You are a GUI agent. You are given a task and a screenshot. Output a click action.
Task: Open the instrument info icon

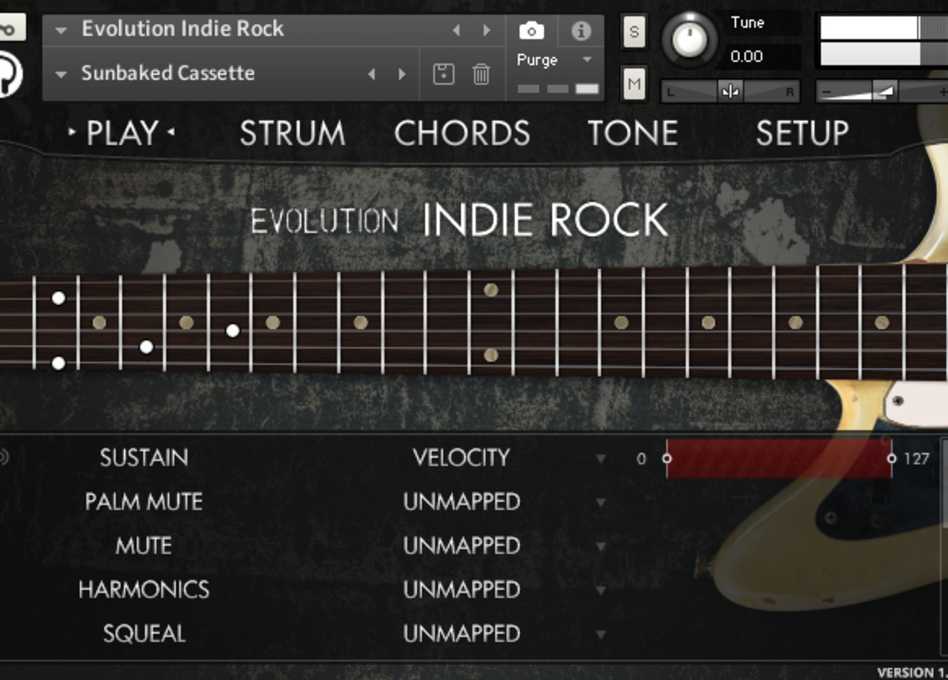[x=581, y=30]
